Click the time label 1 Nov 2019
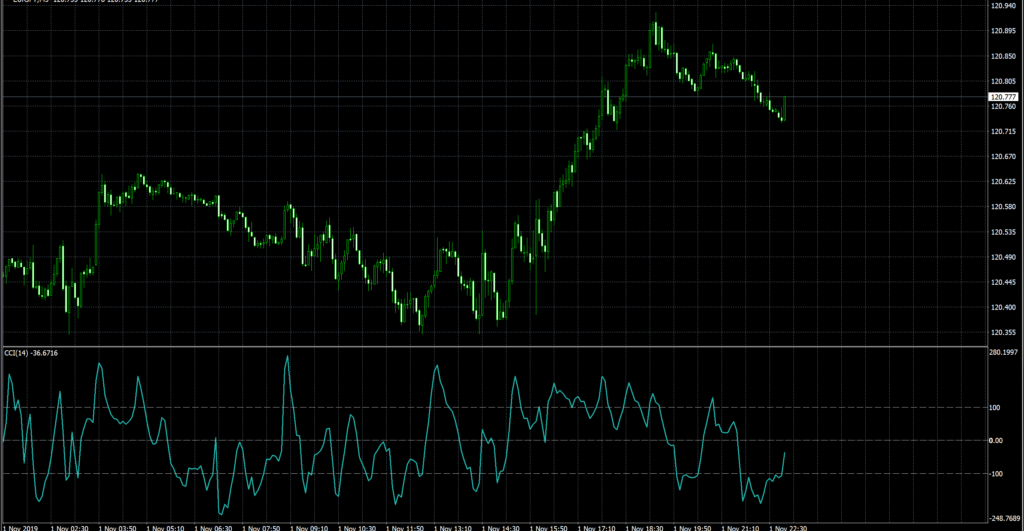The width and height of the screenshot is (1024, 531). tap(21, 528)
